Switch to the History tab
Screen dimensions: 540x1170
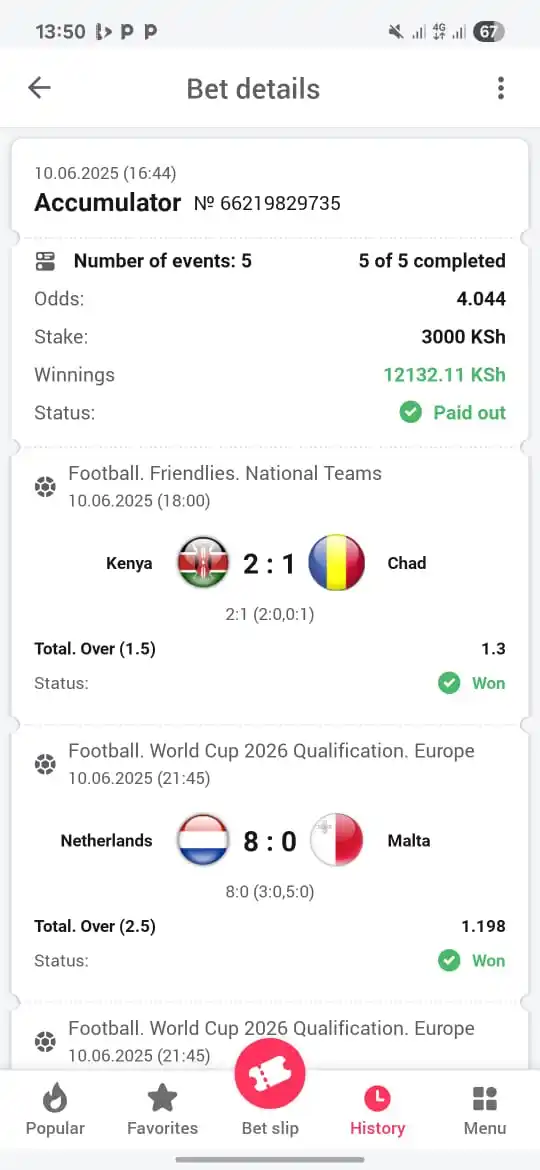[377, 1110]
